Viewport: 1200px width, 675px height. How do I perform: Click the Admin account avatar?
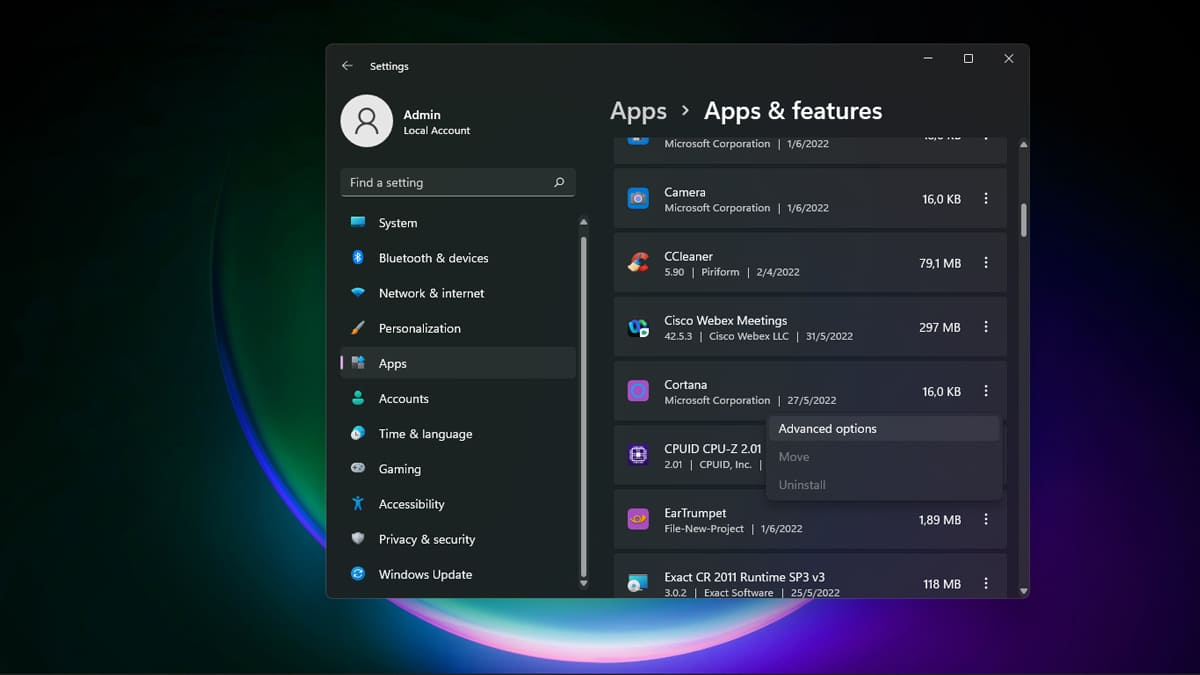(x=367, y=120)
